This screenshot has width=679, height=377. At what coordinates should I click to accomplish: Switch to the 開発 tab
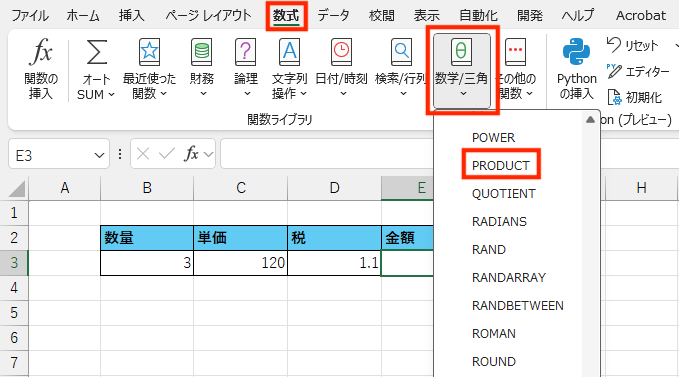pyautogui.click(x=530, y=16)
